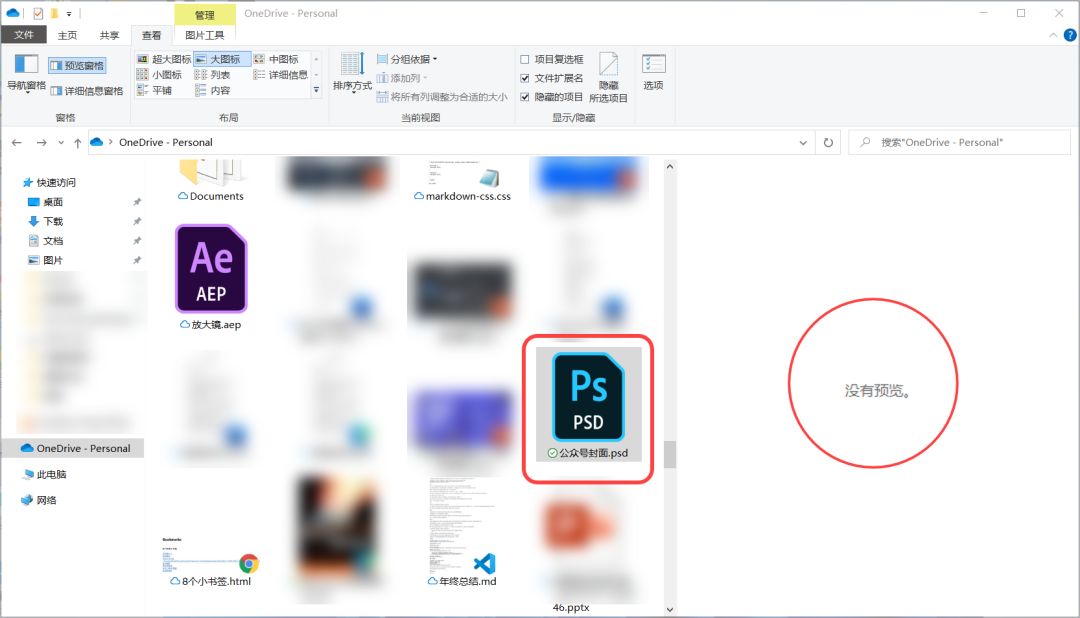This screenshot has width=1080, height=618.
Task: Open folder options (选项)
Action: 653,72
